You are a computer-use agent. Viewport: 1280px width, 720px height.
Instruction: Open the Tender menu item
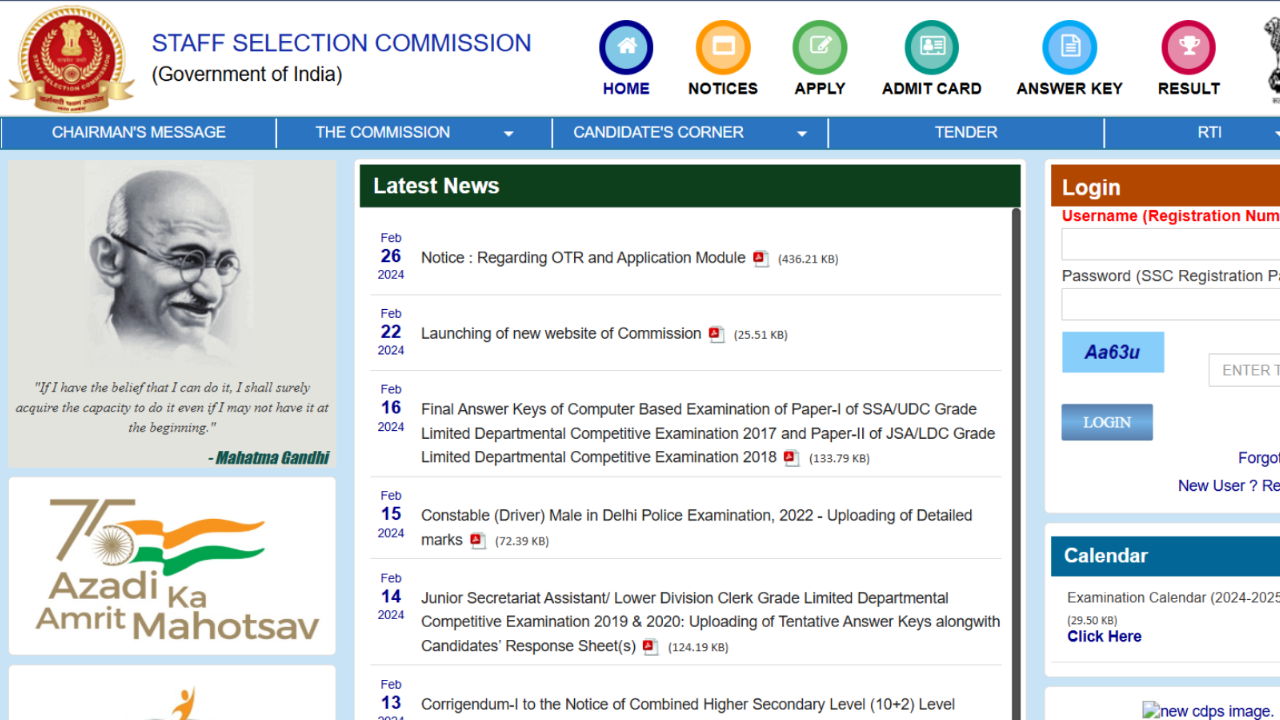[x=966, y=132]
